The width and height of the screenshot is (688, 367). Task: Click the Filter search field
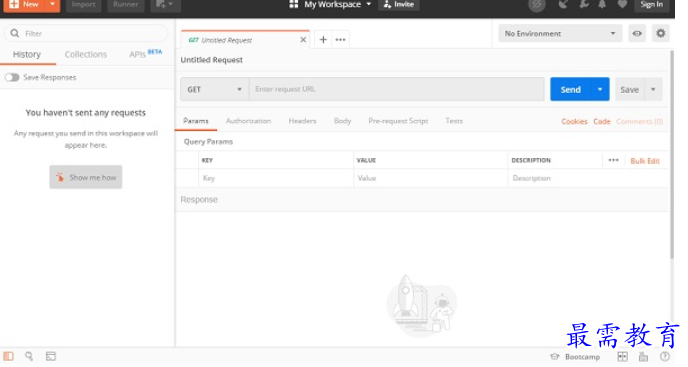pyautogui.click(x=86, y=33)
